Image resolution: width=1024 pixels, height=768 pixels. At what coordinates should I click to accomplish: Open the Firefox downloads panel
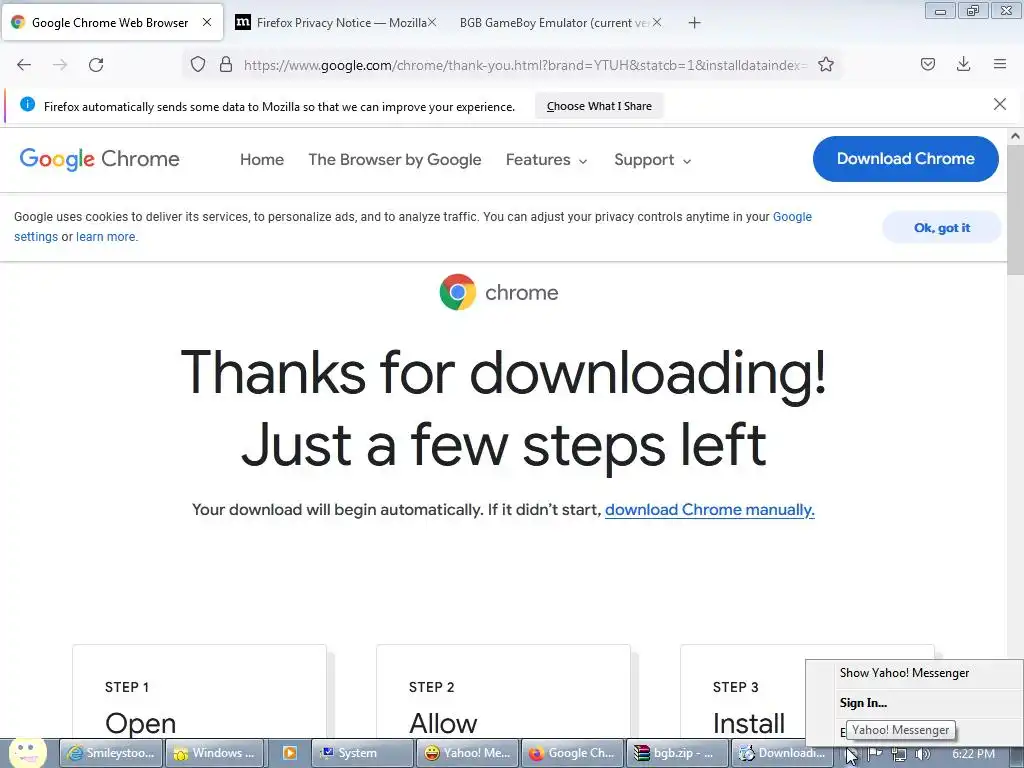[x=963, y=64]
